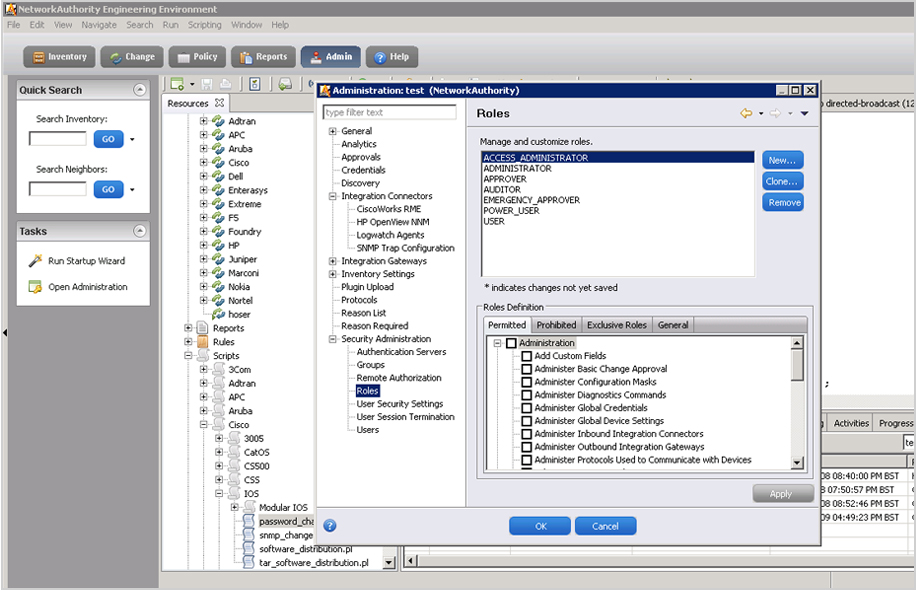Click the floppy disk Save icon
Screen dimensions: 916x590
[x=207, y=84]
